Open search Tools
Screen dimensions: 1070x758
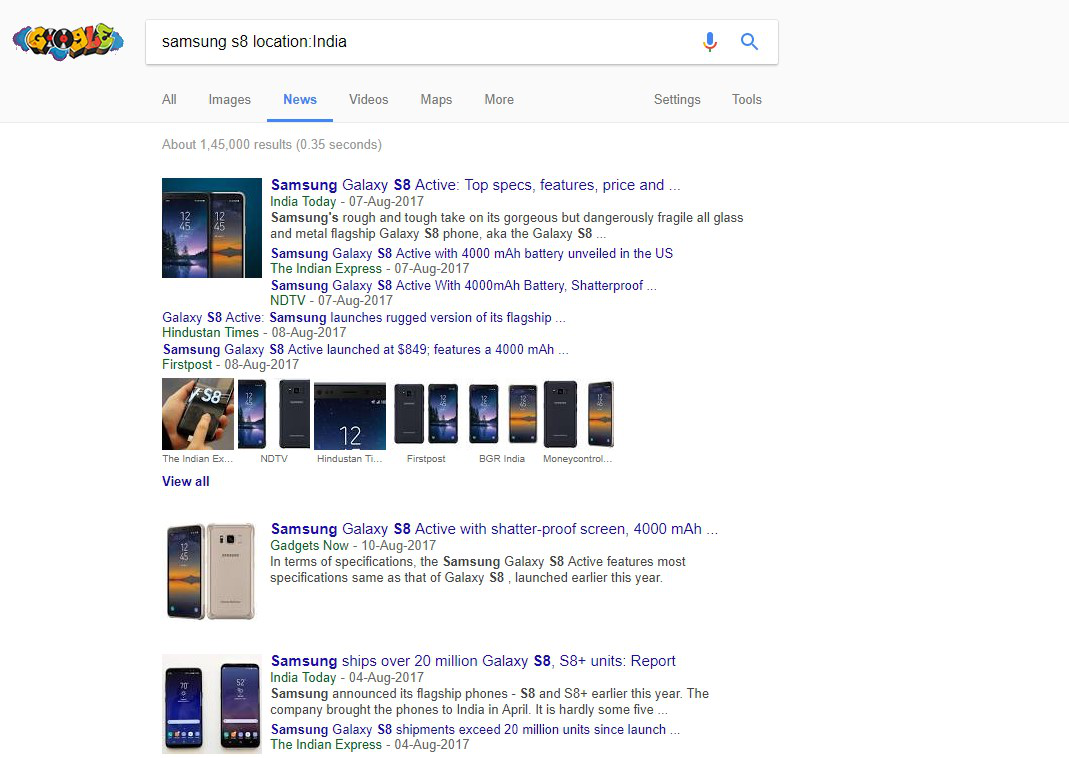tap(747, 100)
